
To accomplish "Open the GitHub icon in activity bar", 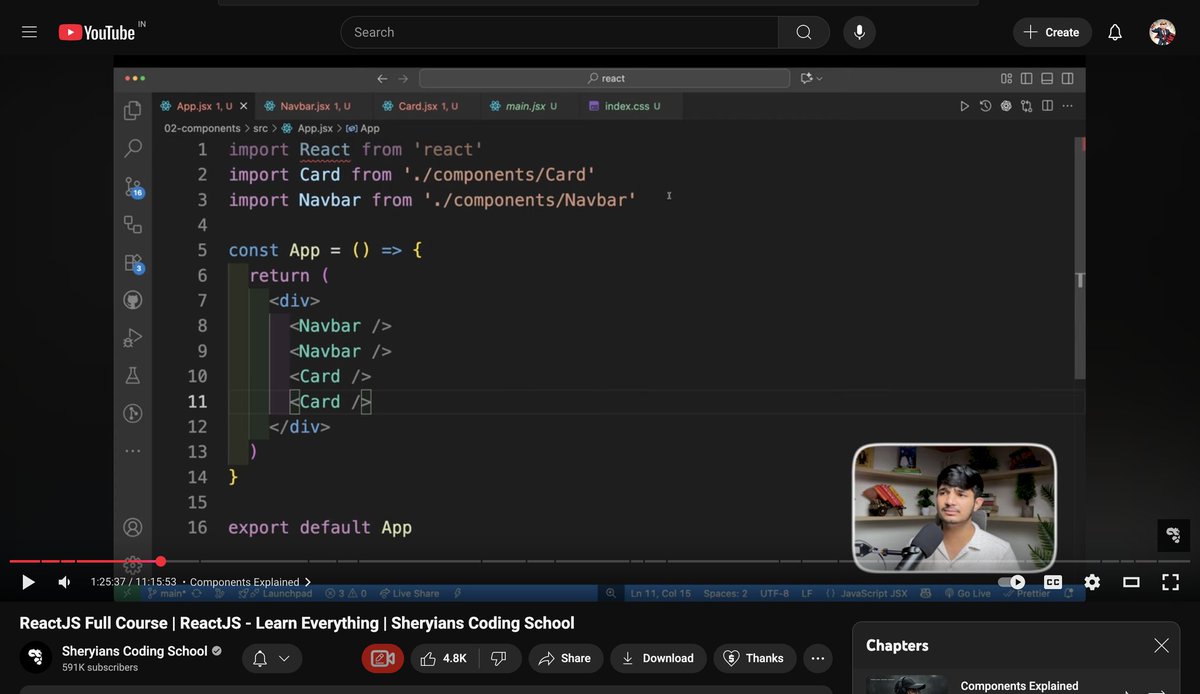I will (x=132, y=300).
